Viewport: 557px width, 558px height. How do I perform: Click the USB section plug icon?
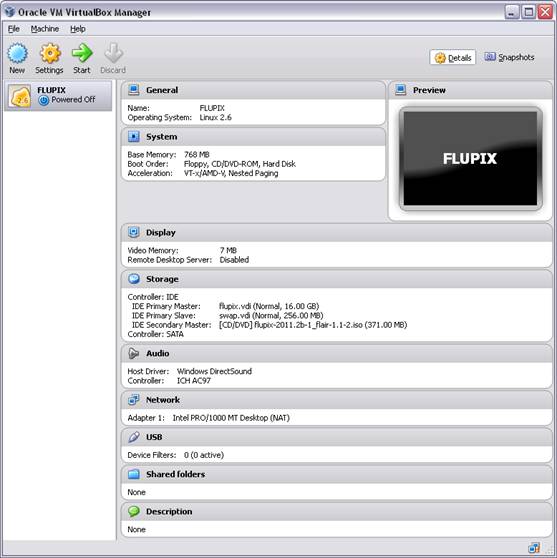click(133, 437)
